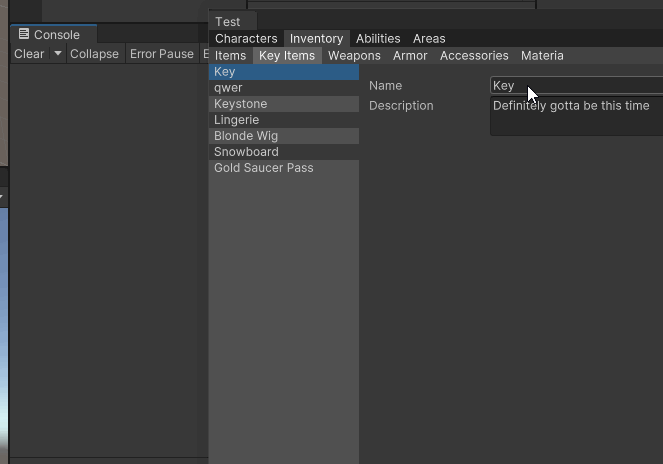Select the Key entry in the list
Screen dimensions: 663x464
pyautogui.click(x=284, y=72)
